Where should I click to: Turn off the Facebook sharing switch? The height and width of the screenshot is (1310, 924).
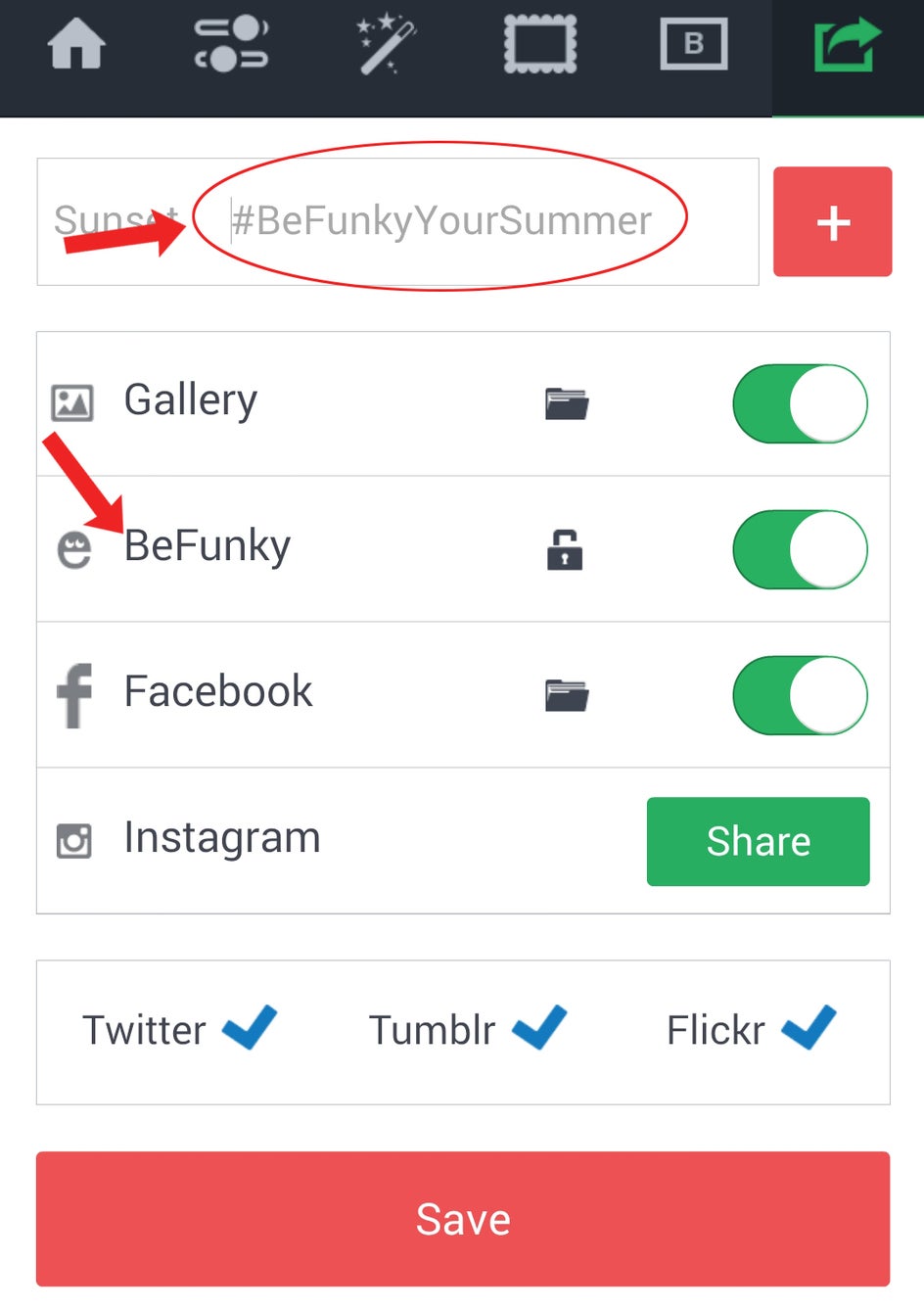click(800, 695)
